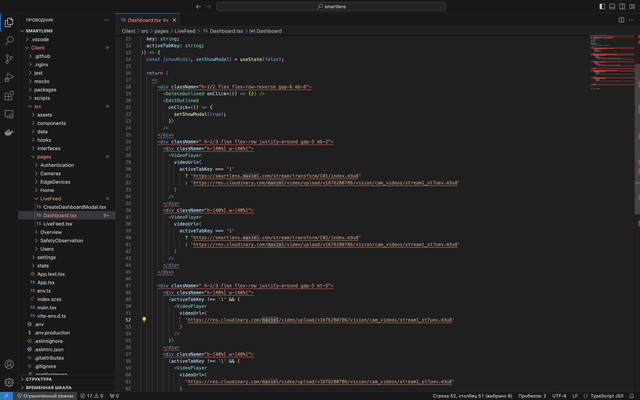Click the Ограниченный режим status button

coord(45,396)
